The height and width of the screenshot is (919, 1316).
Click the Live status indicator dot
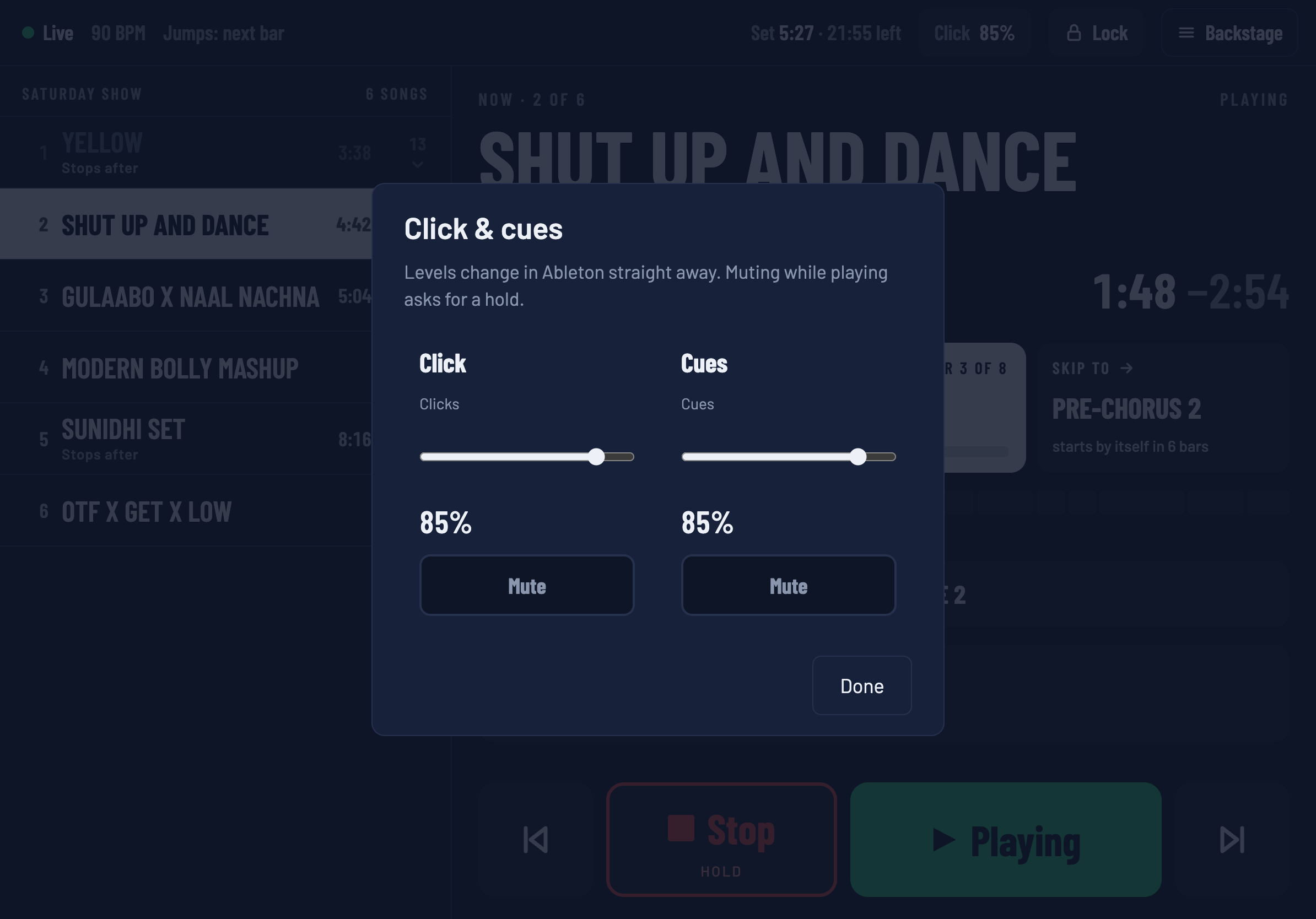click(x=28, y=33)
